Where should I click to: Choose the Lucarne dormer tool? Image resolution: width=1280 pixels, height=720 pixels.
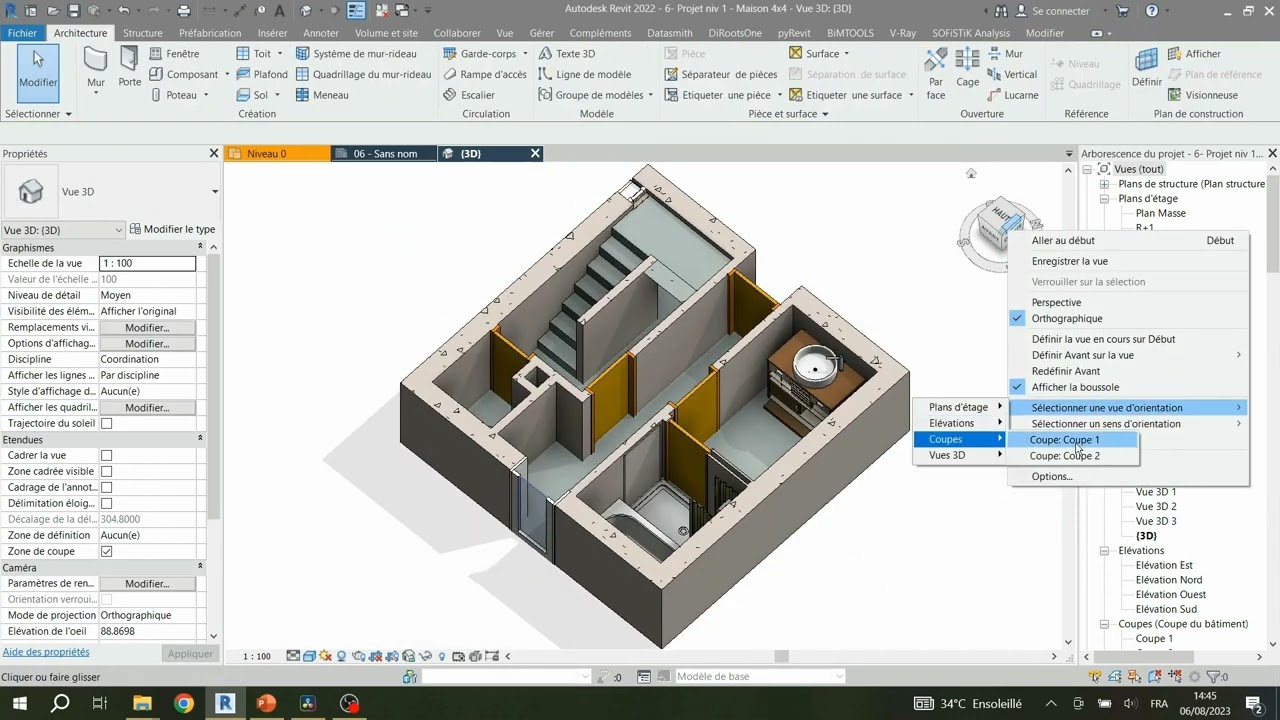coord(1012,95)
